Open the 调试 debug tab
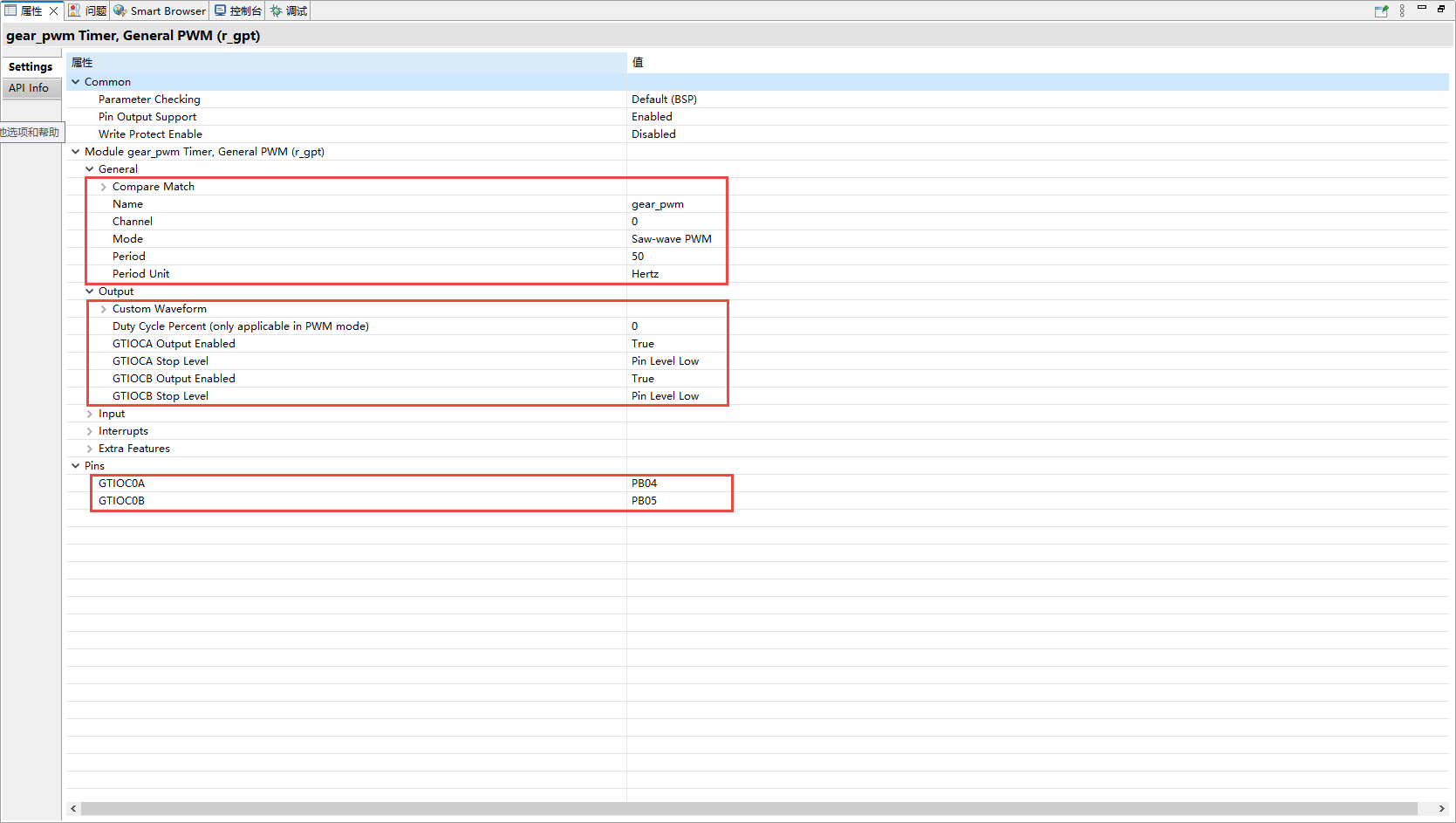Viewport: 1456px width, 823px height. [x=288, y=10]
